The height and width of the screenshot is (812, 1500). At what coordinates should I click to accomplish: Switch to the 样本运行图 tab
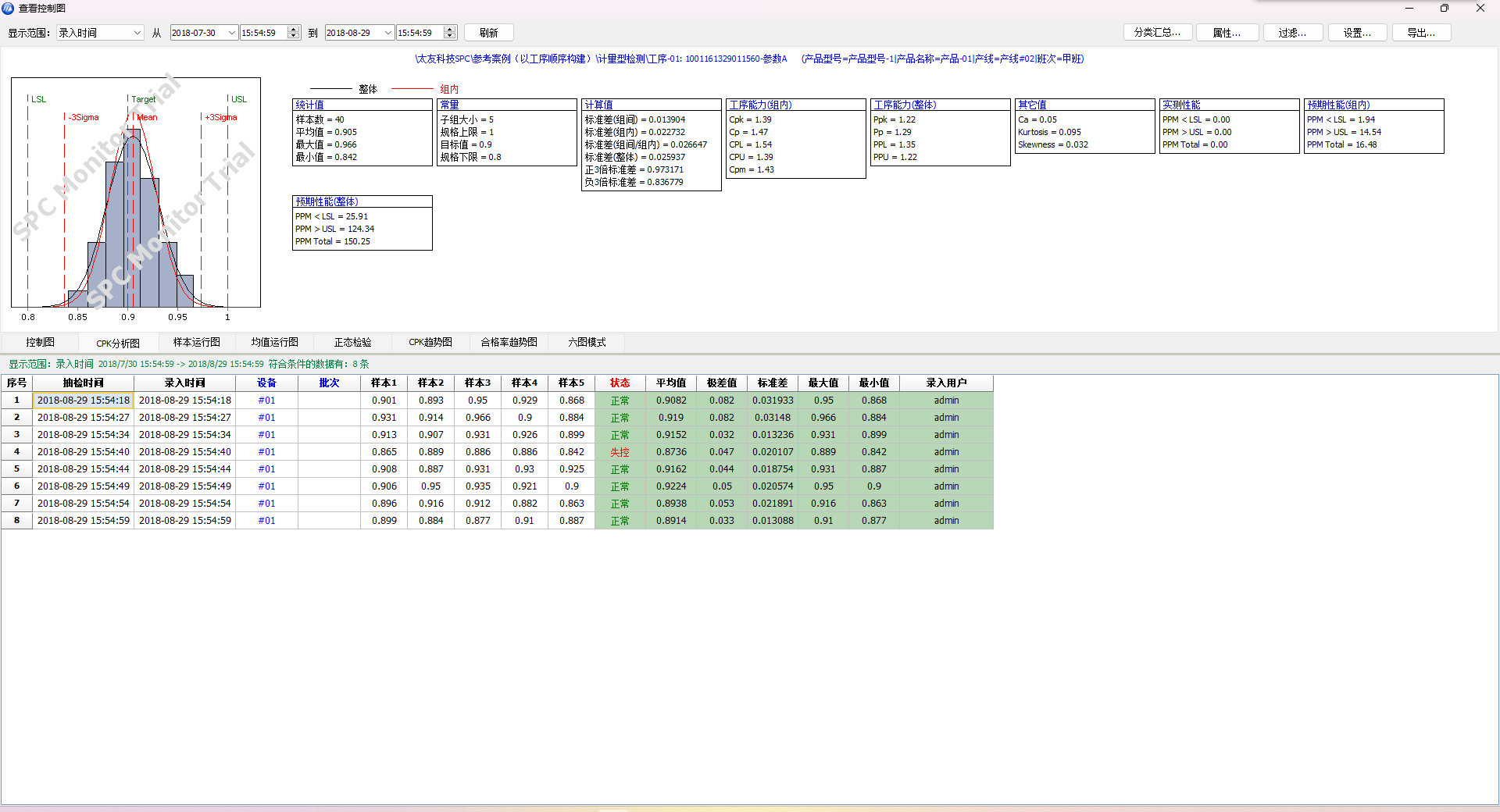(196, 342)
